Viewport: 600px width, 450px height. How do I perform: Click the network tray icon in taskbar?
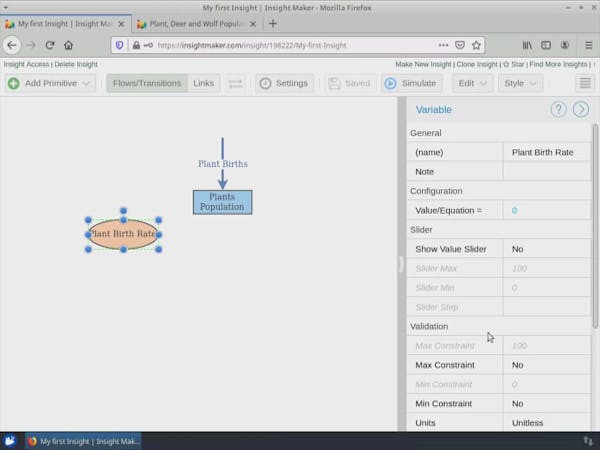click(x=588, y=441)
